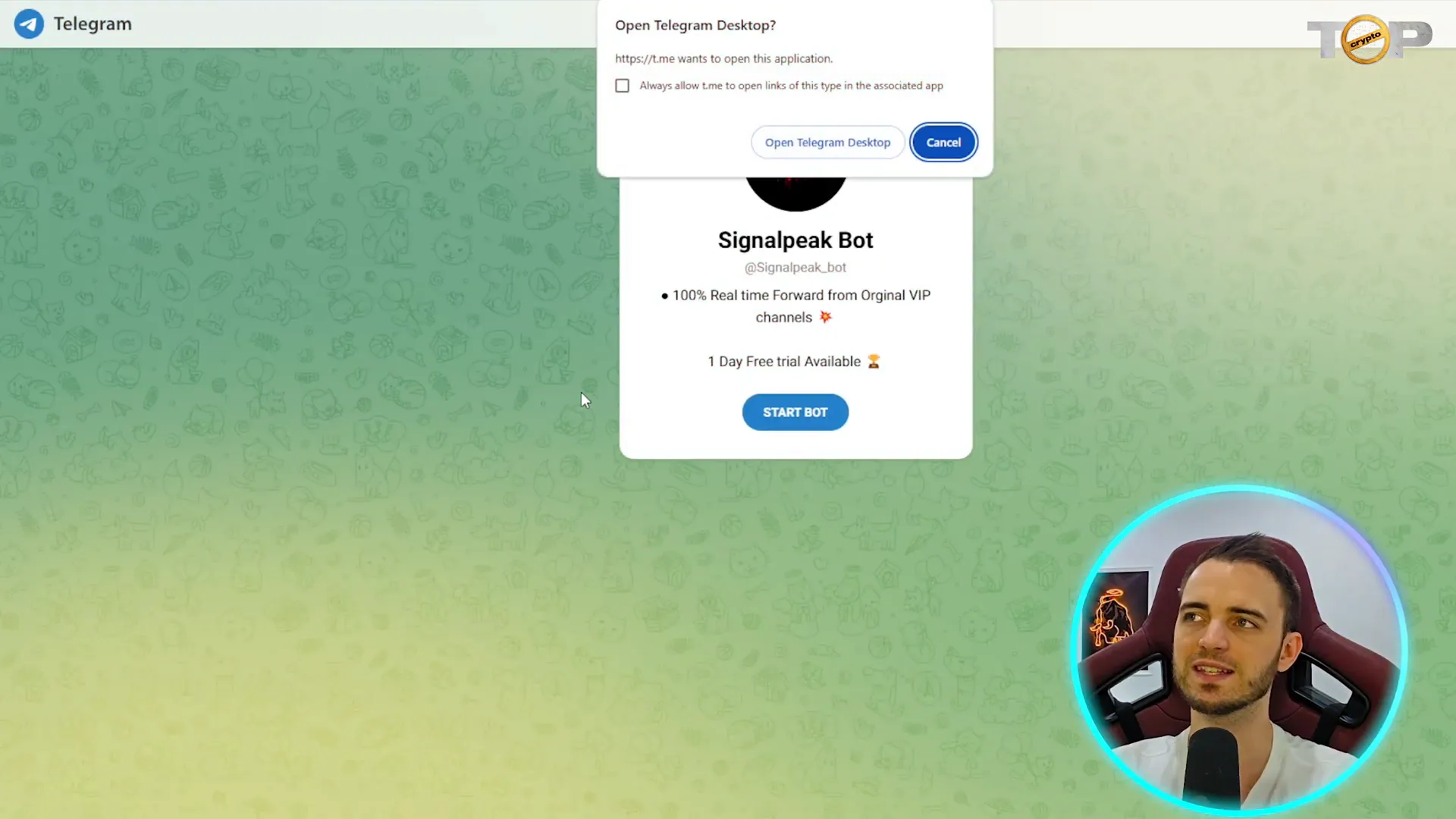Expand the Telegram Desktop application options
This screenshot has width=1456, height=819.
point(827,142)
